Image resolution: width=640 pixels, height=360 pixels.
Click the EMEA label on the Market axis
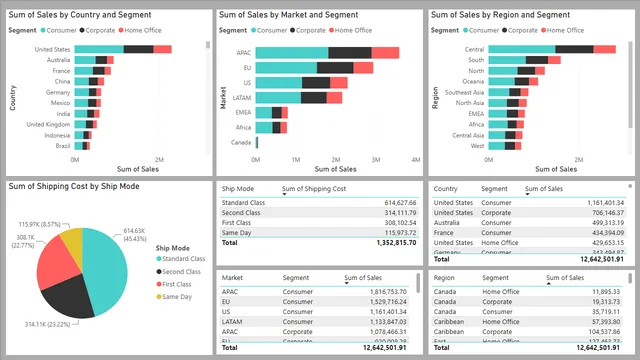tap(243, 113)
